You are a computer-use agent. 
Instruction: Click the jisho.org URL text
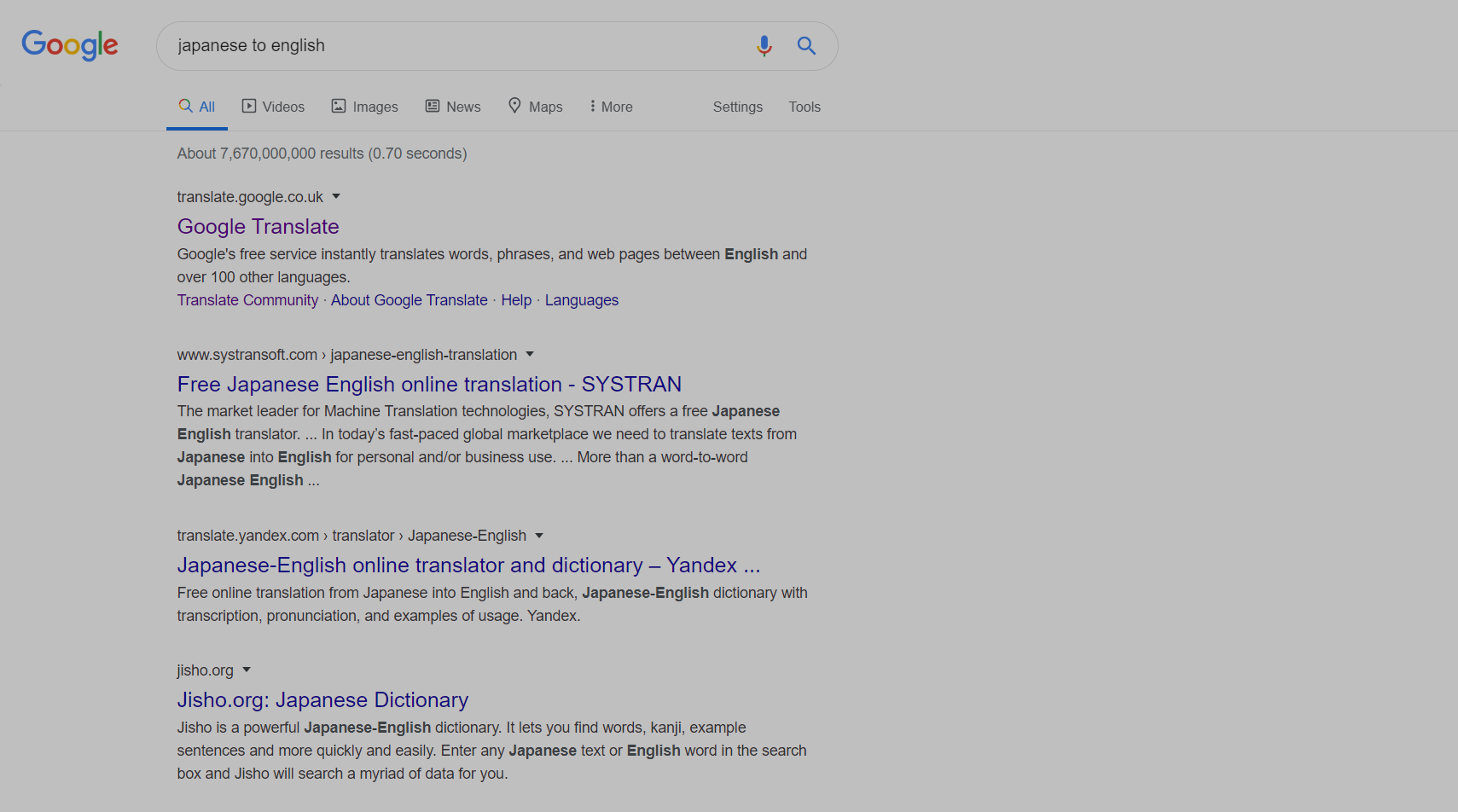(205, 670)
